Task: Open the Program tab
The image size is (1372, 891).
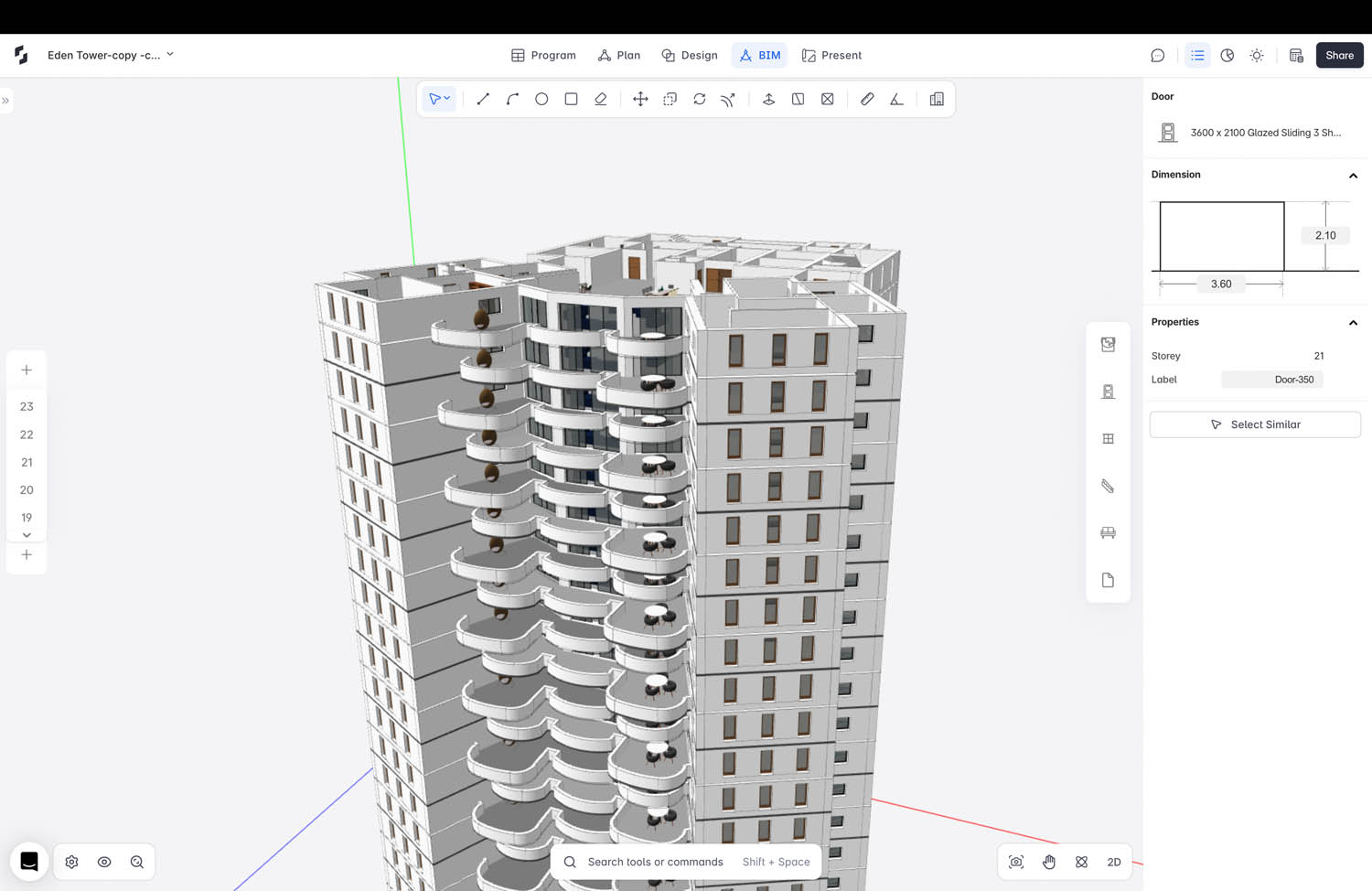Action: tap(543, 56)
